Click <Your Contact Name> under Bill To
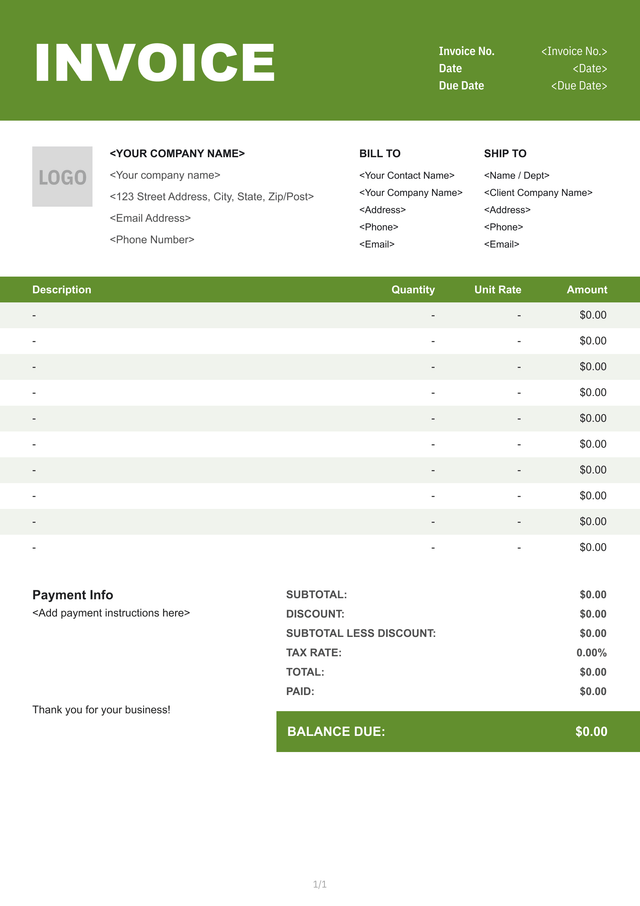Image resolution: width=640 pixels, height=906 pixels. (407, 176)
